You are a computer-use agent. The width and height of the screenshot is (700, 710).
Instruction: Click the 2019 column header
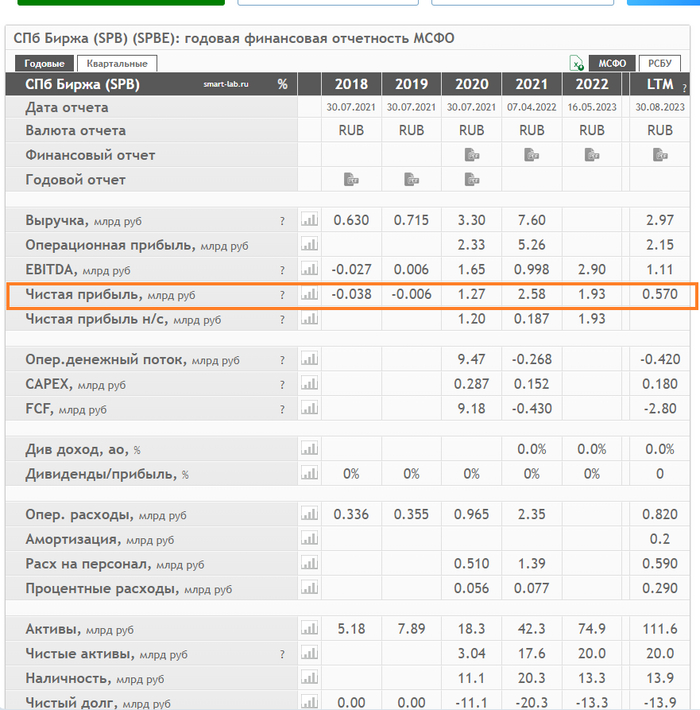pos(412,84)
